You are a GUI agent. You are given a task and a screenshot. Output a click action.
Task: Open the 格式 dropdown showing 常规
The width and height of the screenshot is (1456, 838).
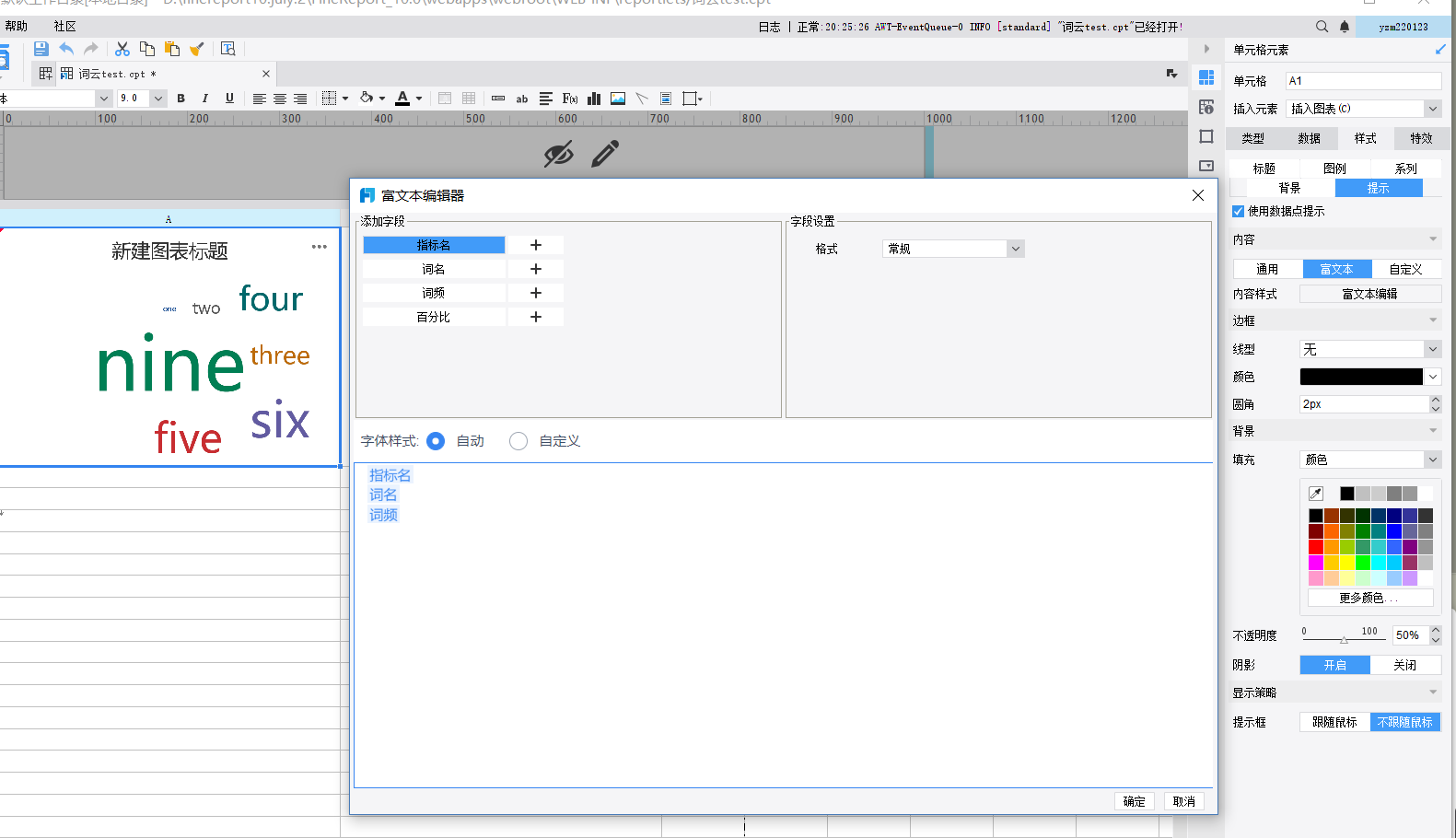tap(953, 249)
